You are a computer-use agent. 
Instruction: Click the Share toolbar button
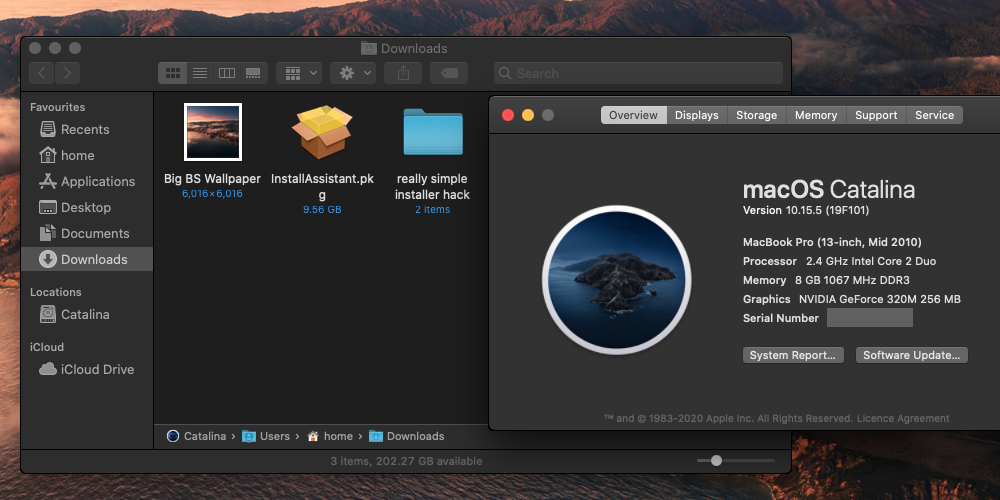coord(403,73)
